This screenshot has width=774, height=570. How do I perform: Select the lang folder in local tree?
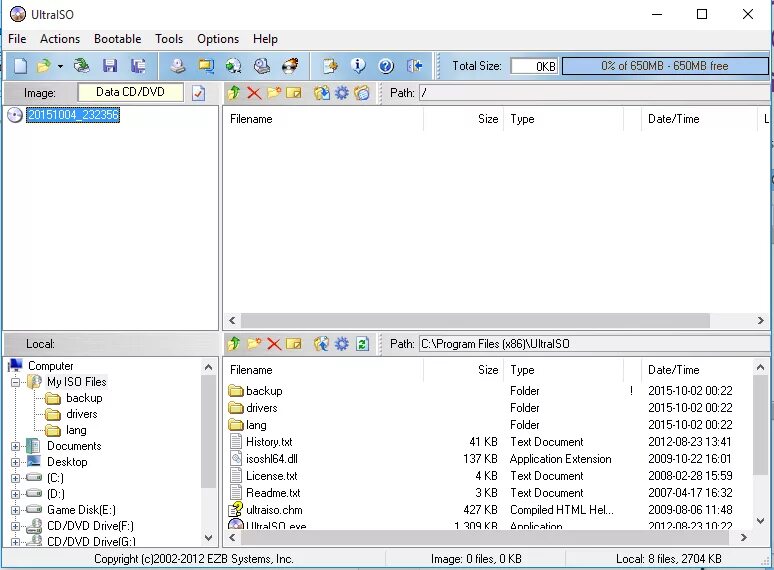pyautogui.click(x=76, y=430)
